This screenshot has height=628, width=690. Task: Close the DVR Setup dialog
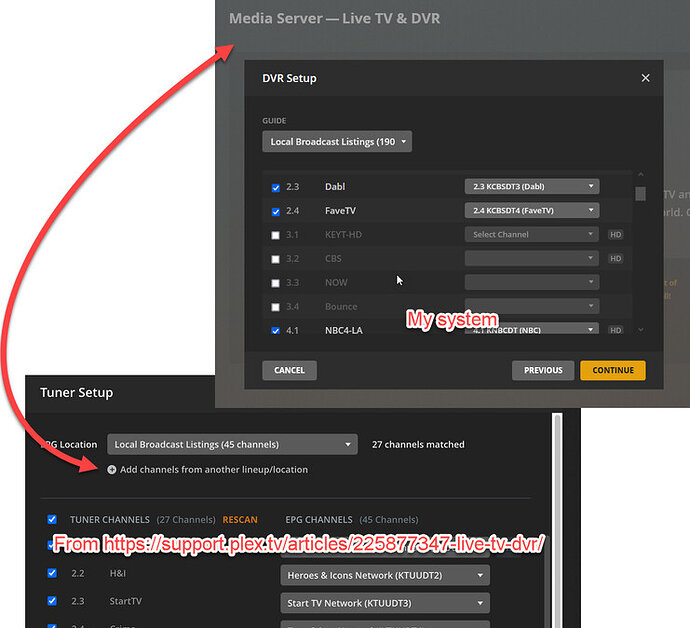(645, 78)
